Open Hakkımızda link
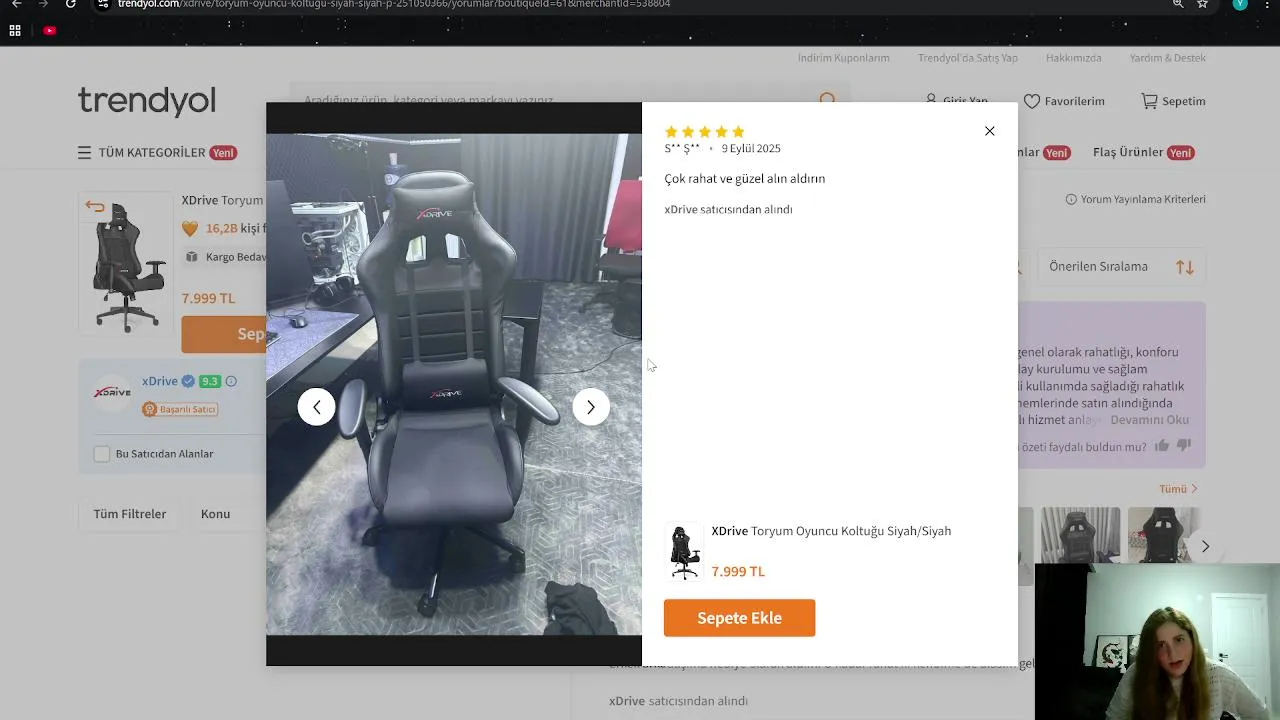1280x720 pixels. 1074,58
